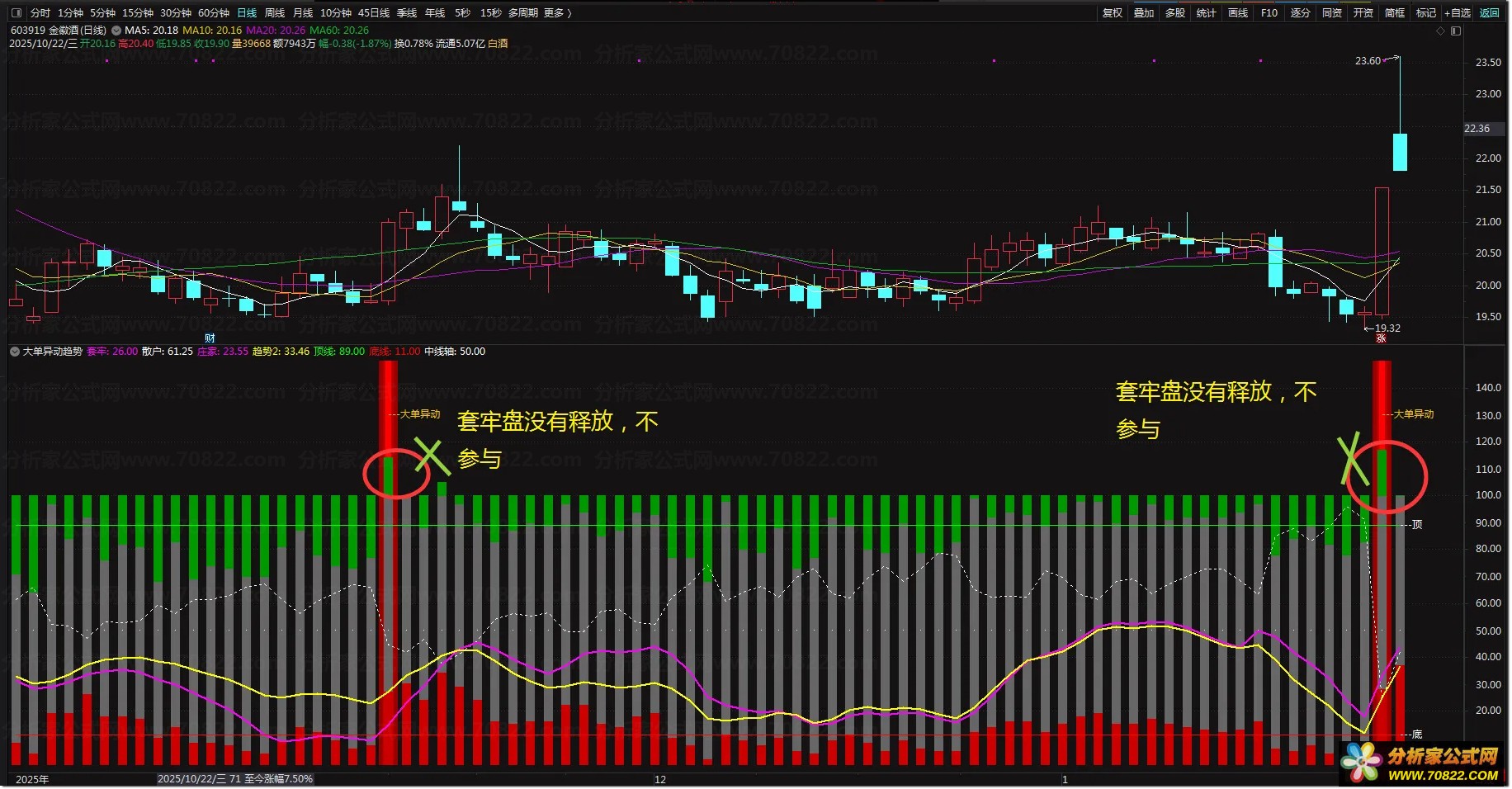Click the 12 month marker on time axis
The width and height of the screenshot is (1512, 789).
coord(660,780)
